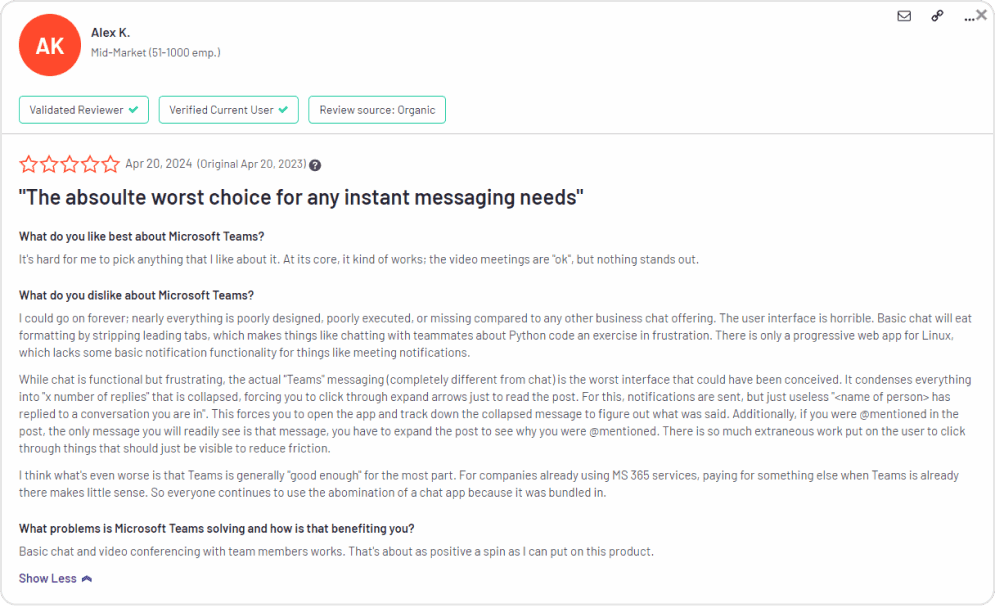The width and height of the screenshot is (995, 606).
Task: Select the first rating star
Action: click(31, 163)
